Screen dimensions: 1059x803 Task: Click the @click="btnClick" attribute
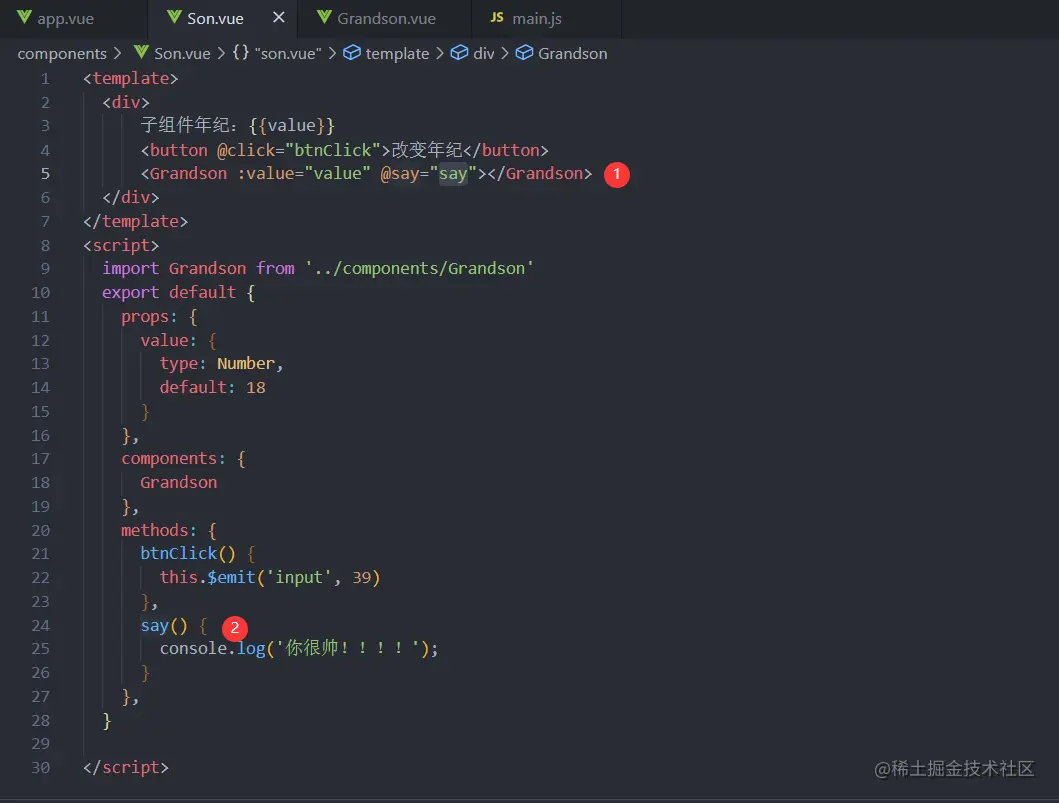pyautogui.click(x=299, y=150)
